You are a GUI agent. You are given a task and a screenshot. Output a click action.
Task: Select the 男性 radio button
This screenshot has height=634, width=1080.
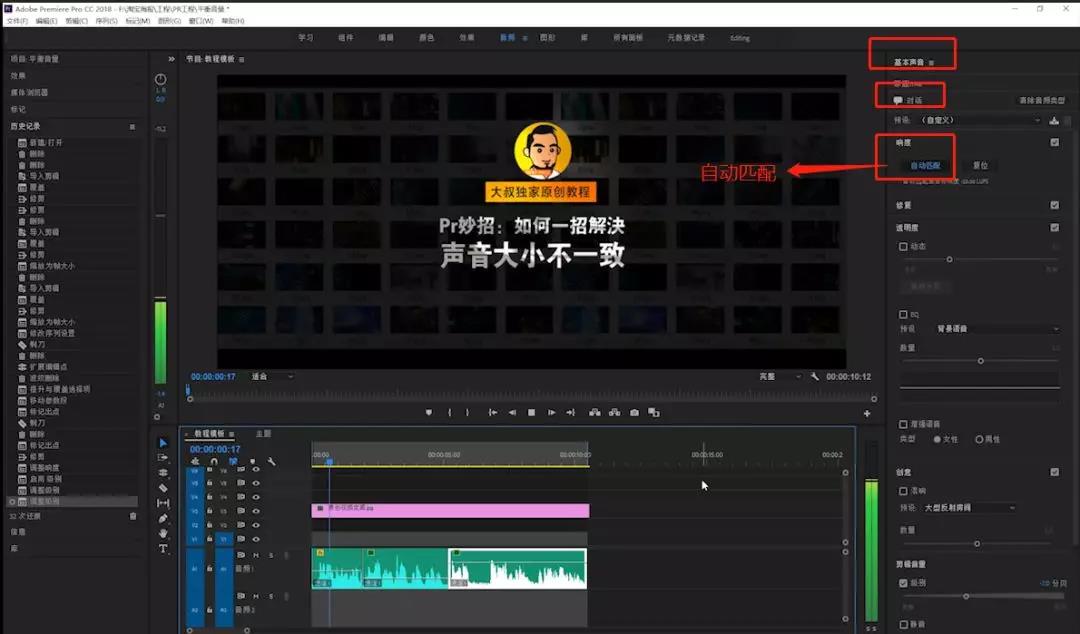click(979, 440)
